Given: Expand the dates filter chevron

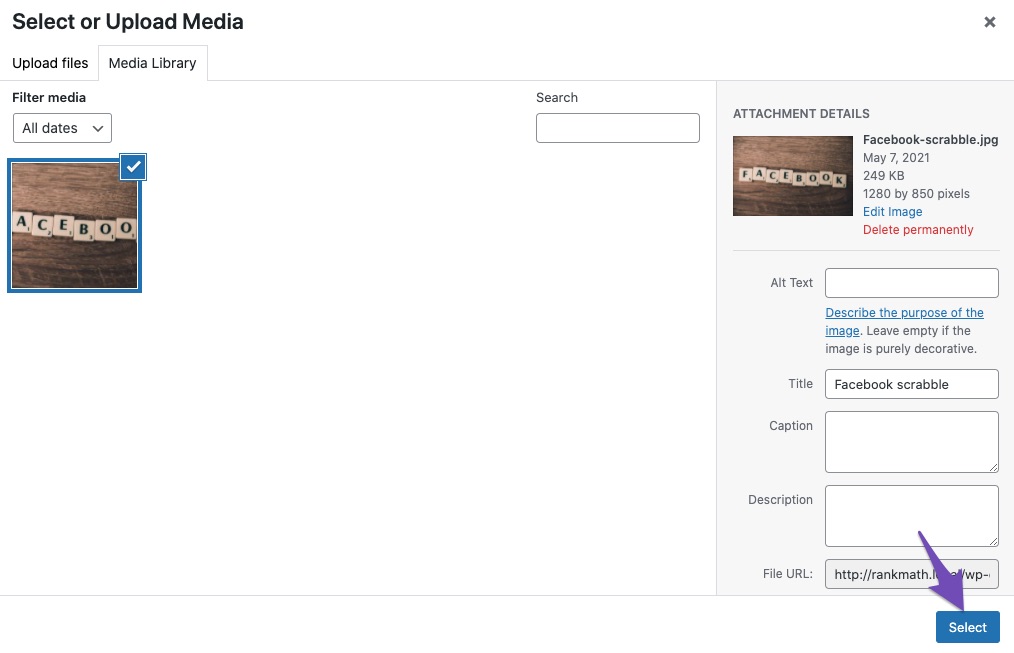Looking at the screenshot, I should (97, 128).
